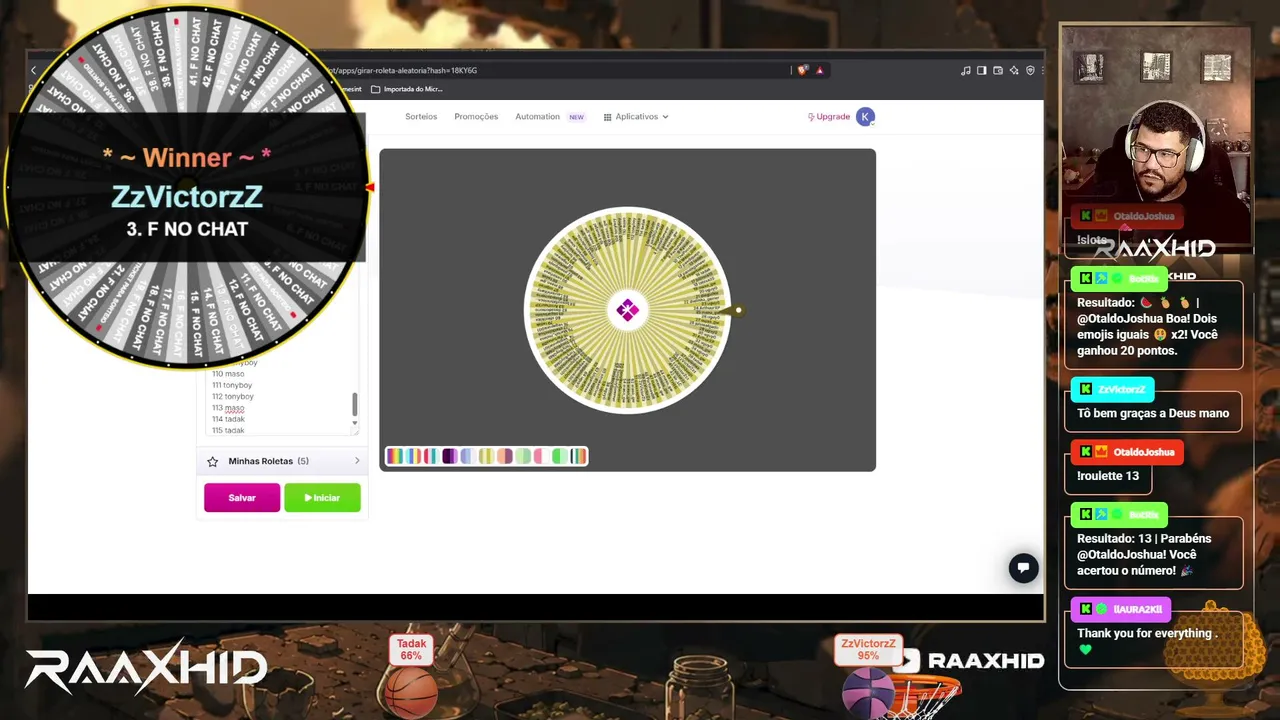The image size is (1280, 720).
Task: Click the '110 maso' list entry
Action: click(x=228, y=374)
